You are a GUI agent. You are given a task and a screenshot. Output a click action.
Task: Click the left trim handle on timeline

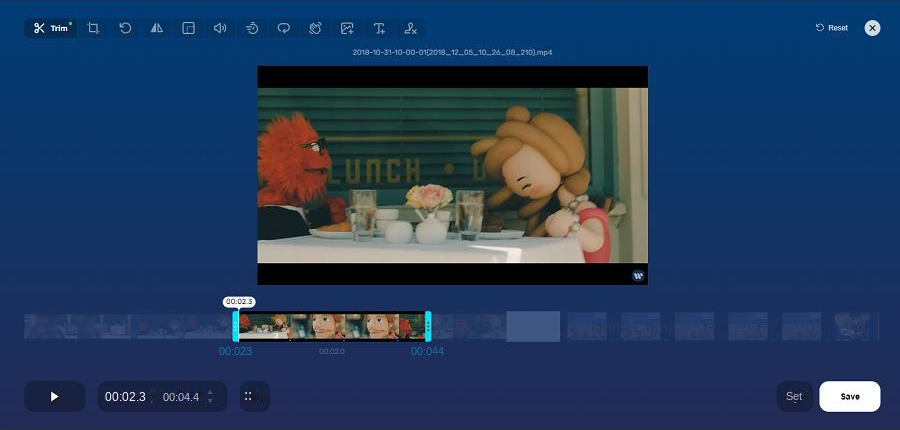tap(236, 326)
